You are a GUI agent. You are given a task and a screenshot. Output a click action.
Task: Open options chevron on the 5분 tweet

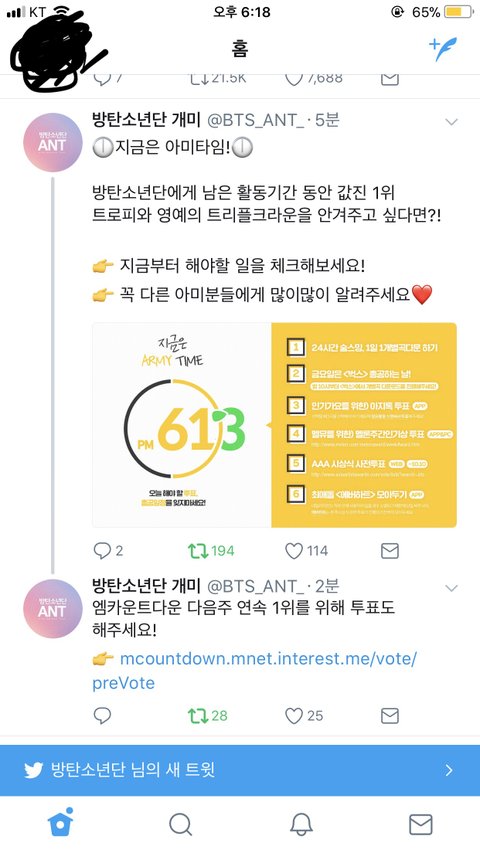click(452, 122)
